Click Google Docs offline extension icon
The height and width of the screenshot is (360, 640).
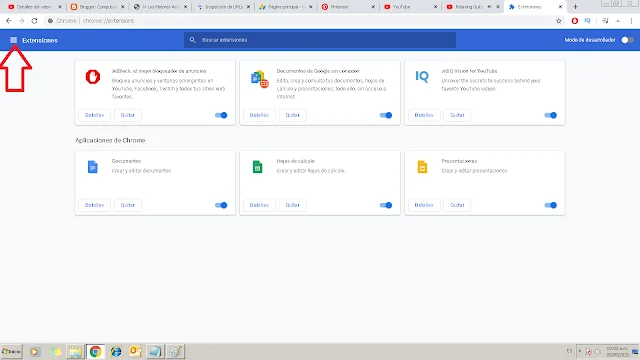(260, 79)
